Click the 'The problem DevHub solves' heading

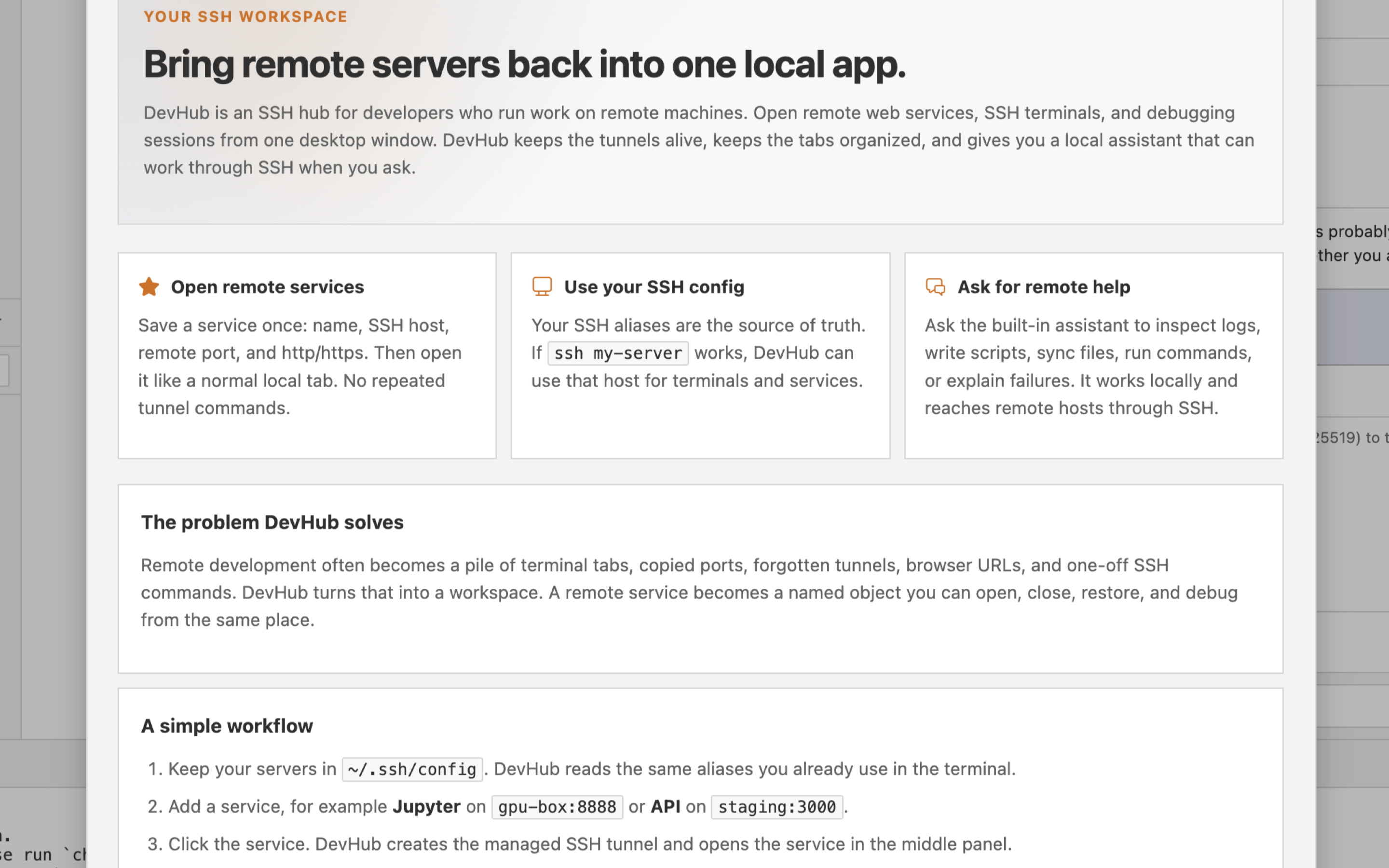point(272,522)
